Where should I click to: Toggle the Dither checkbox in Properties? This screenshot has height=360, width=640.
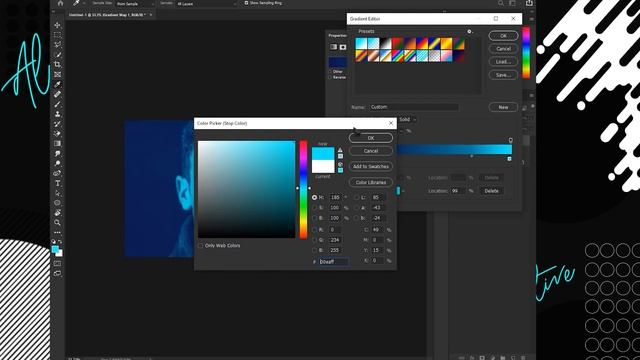330,71
